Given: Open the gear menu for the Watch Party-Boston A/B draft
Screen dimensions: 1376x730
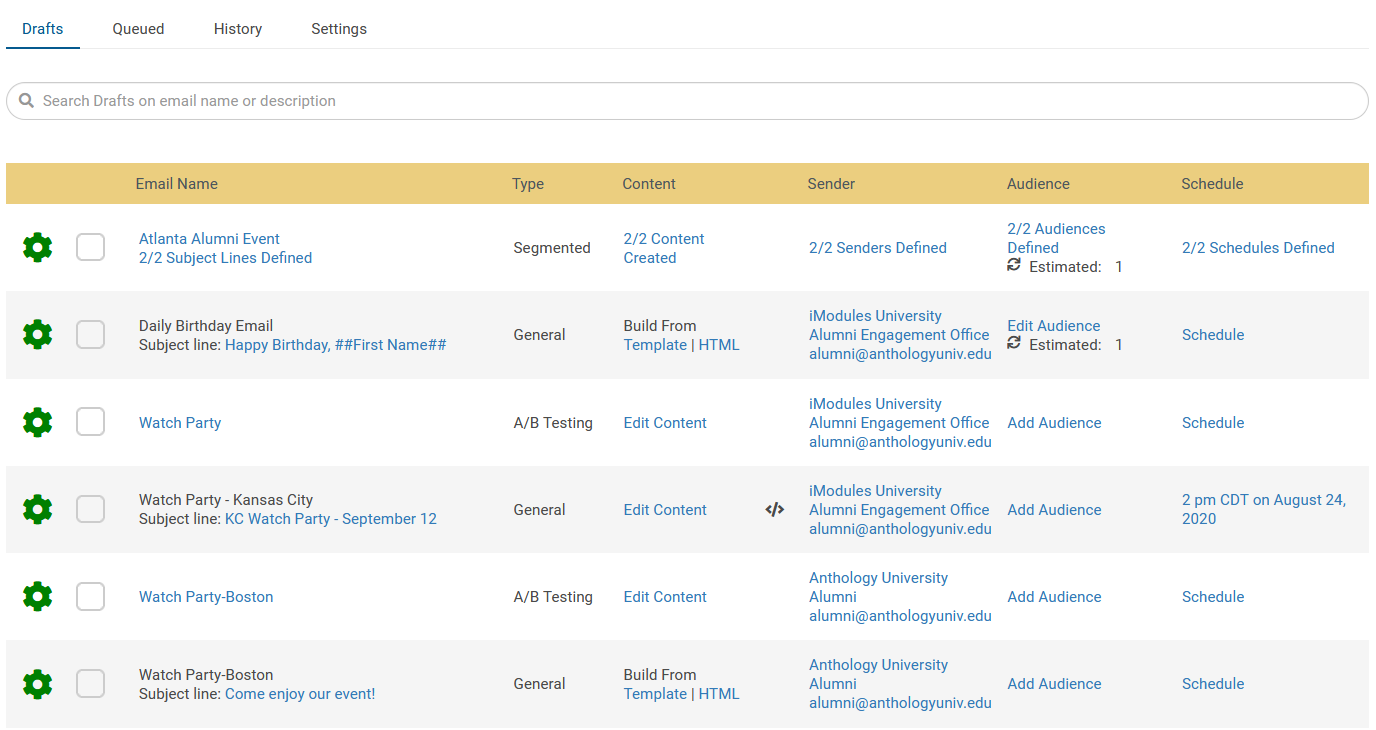Looking at the screenshot, I should (x=37, y=596).
